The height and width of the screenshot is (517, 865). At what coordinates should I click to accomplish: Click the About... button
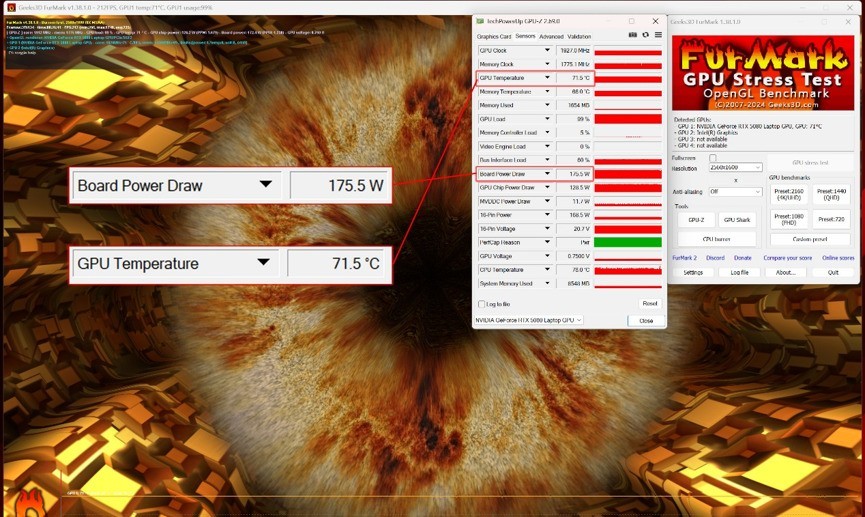[786, 273]
